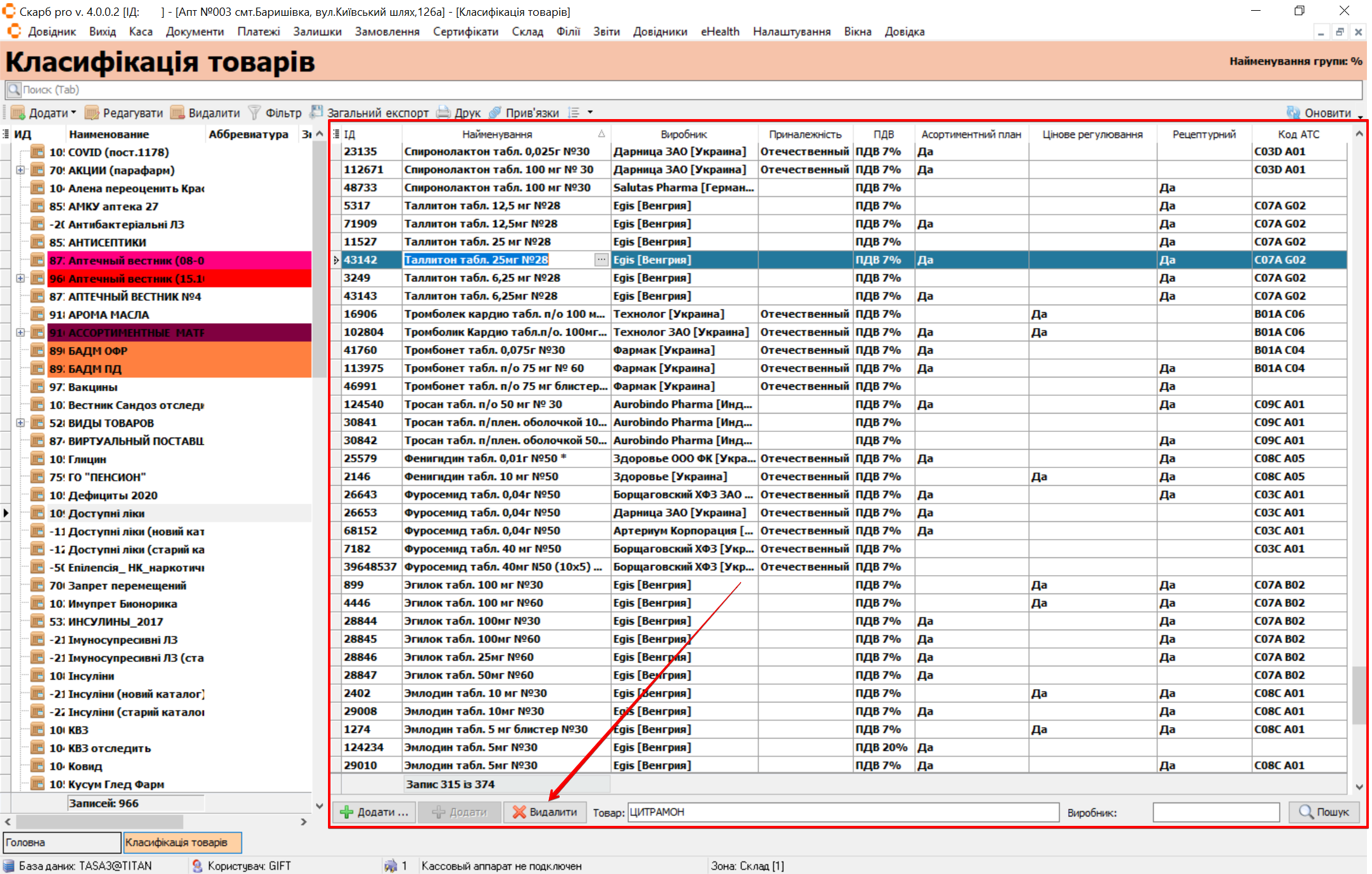Viewport: 1372px width, 874px height.
Task: Open Прив'язки links tool
Action: pyautogui.click(x=495, y=113)
